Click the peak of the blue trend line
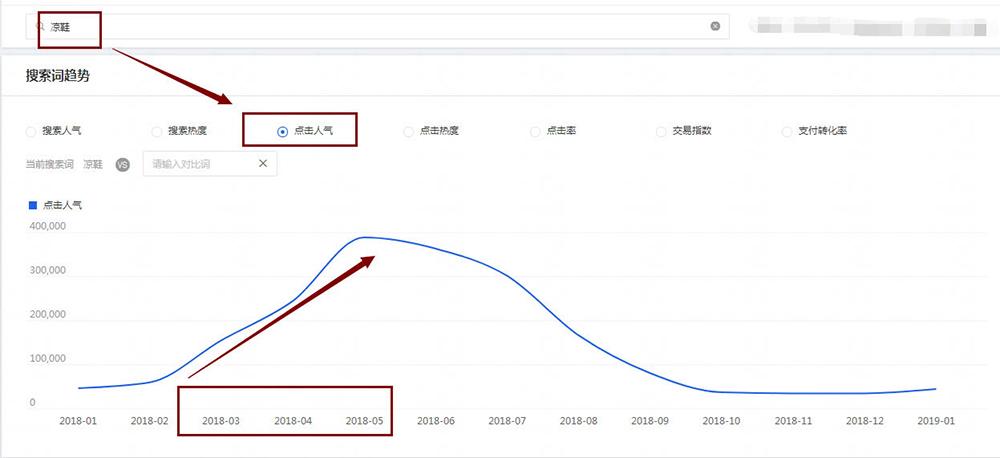 [367, 237]
